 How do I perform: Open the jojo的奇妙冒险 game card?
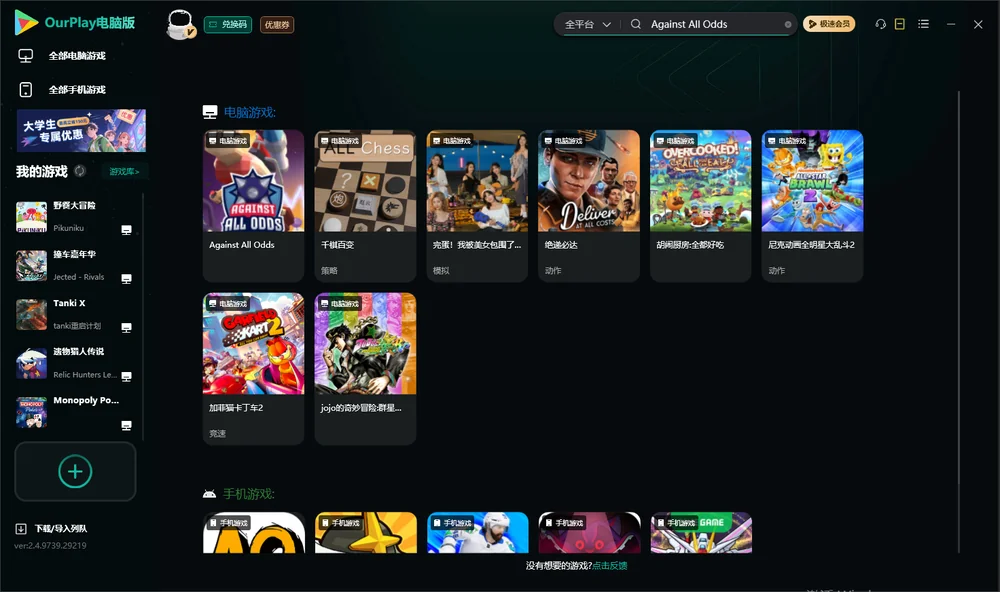[x=365, y=369]
